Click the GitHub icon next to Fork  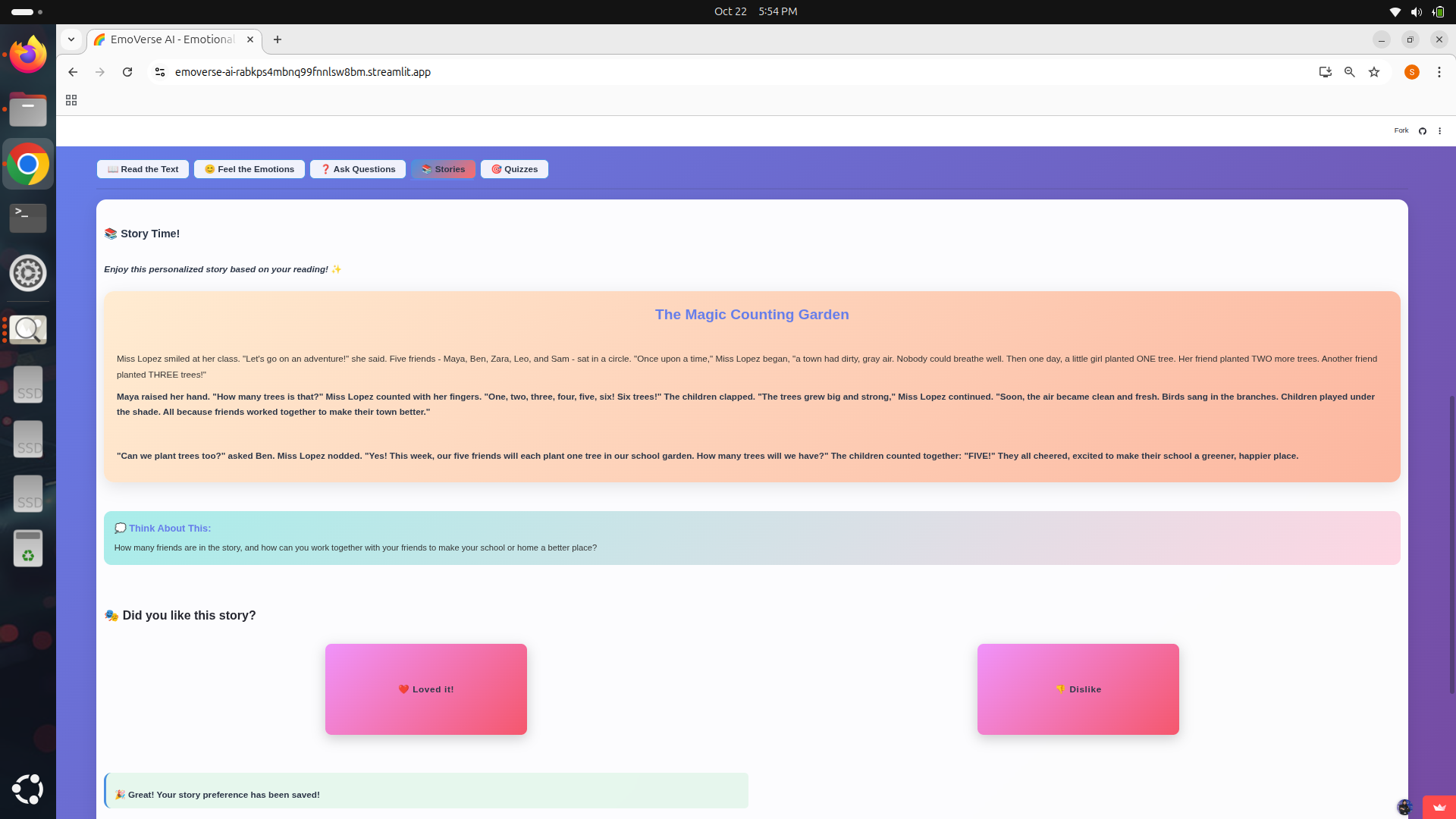pos(1423,130)
